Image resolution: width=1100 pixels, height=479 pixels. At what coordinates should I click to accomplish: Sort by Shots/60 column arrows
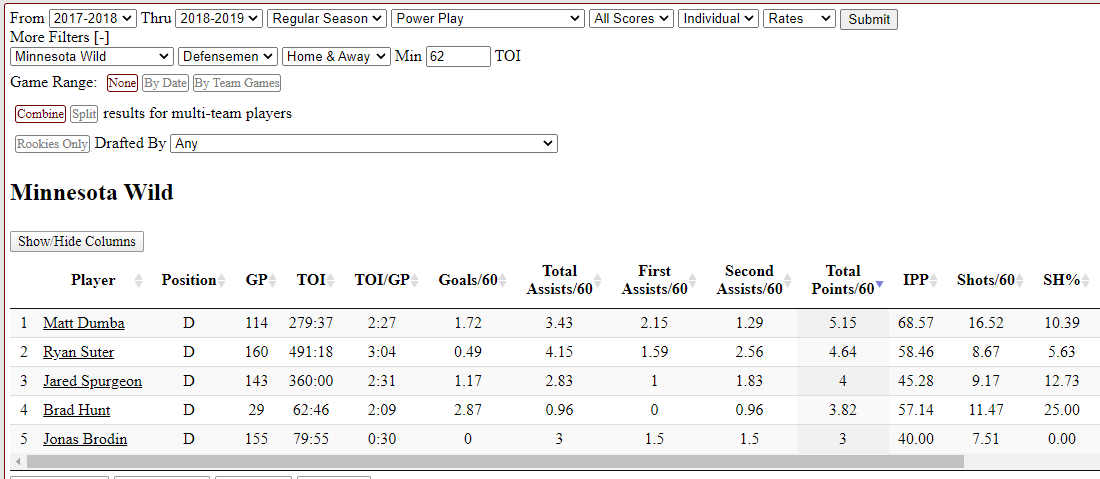click(1021, 281)
